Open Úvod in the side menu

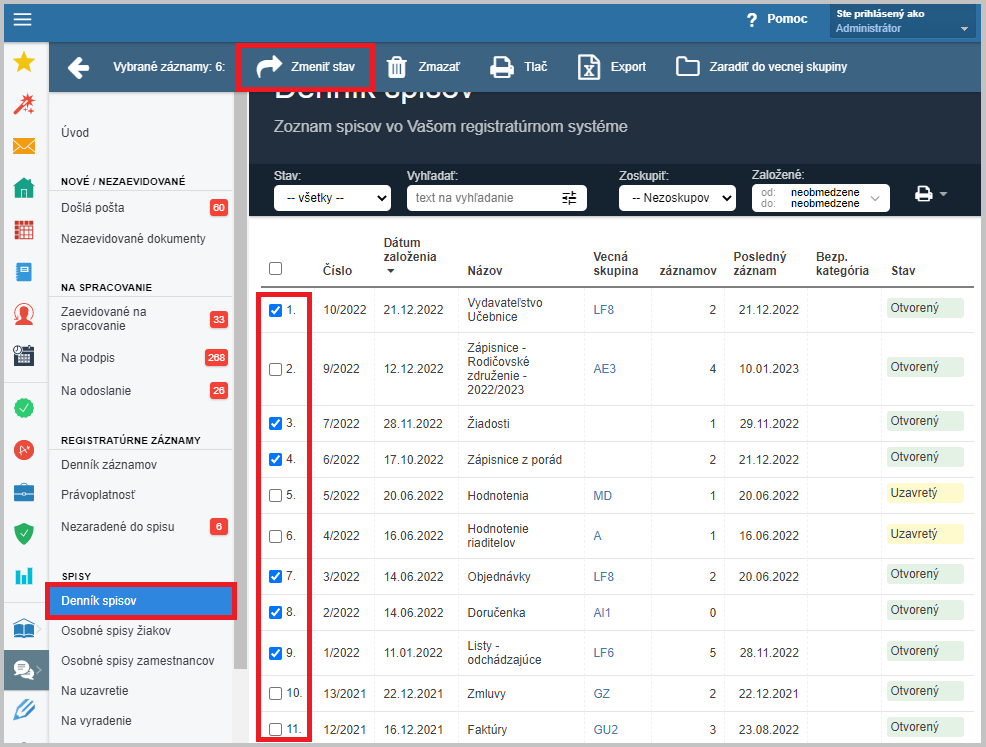(x=75, y=133)
